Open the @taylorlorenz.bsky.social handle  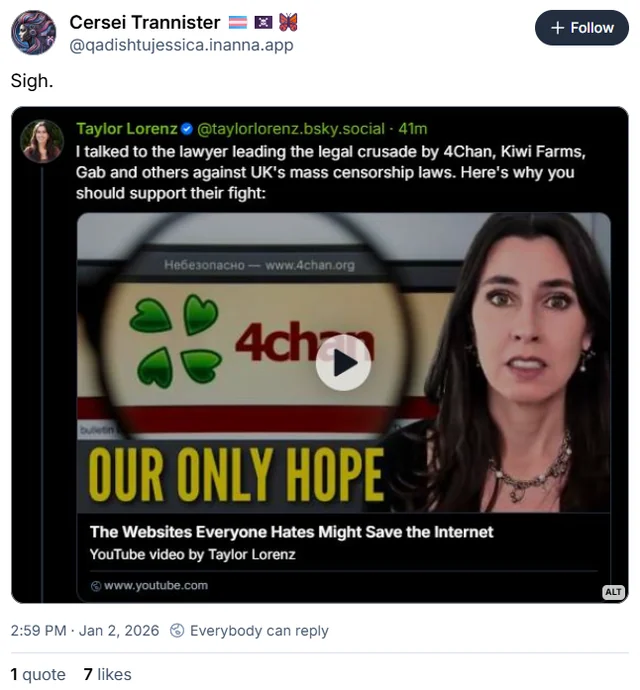(291, 129)
